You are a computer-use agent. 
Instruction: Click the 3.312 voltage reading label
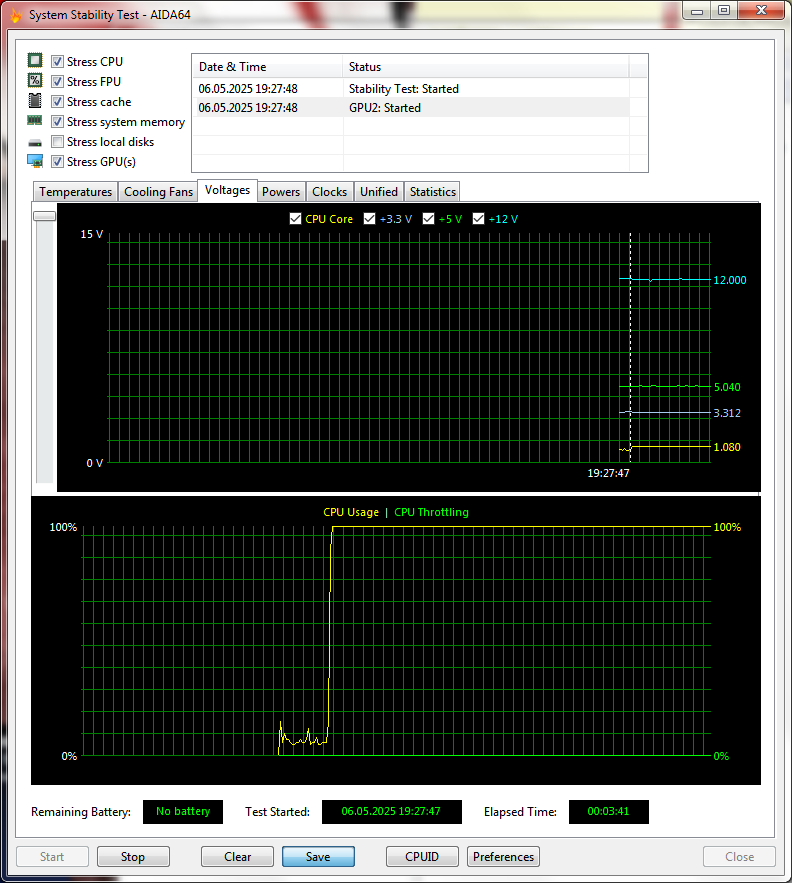pos(727,413)
